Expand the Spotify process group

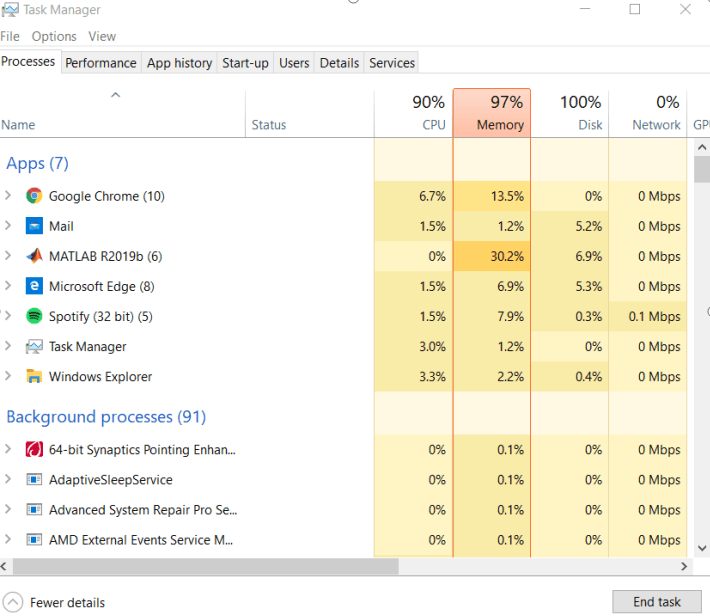coord(9,316)
